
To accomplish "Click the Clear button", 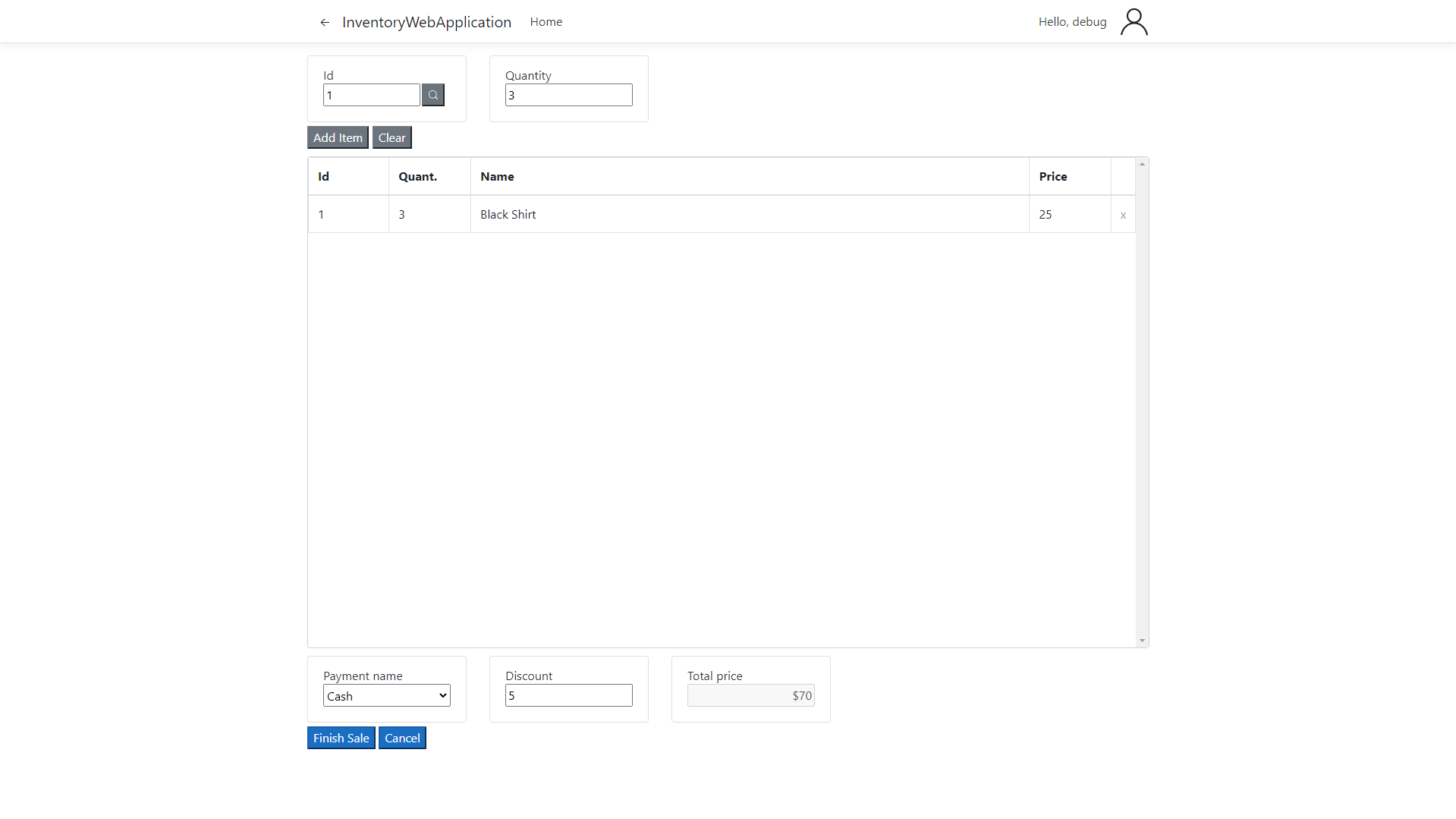I will coord(392,137).
